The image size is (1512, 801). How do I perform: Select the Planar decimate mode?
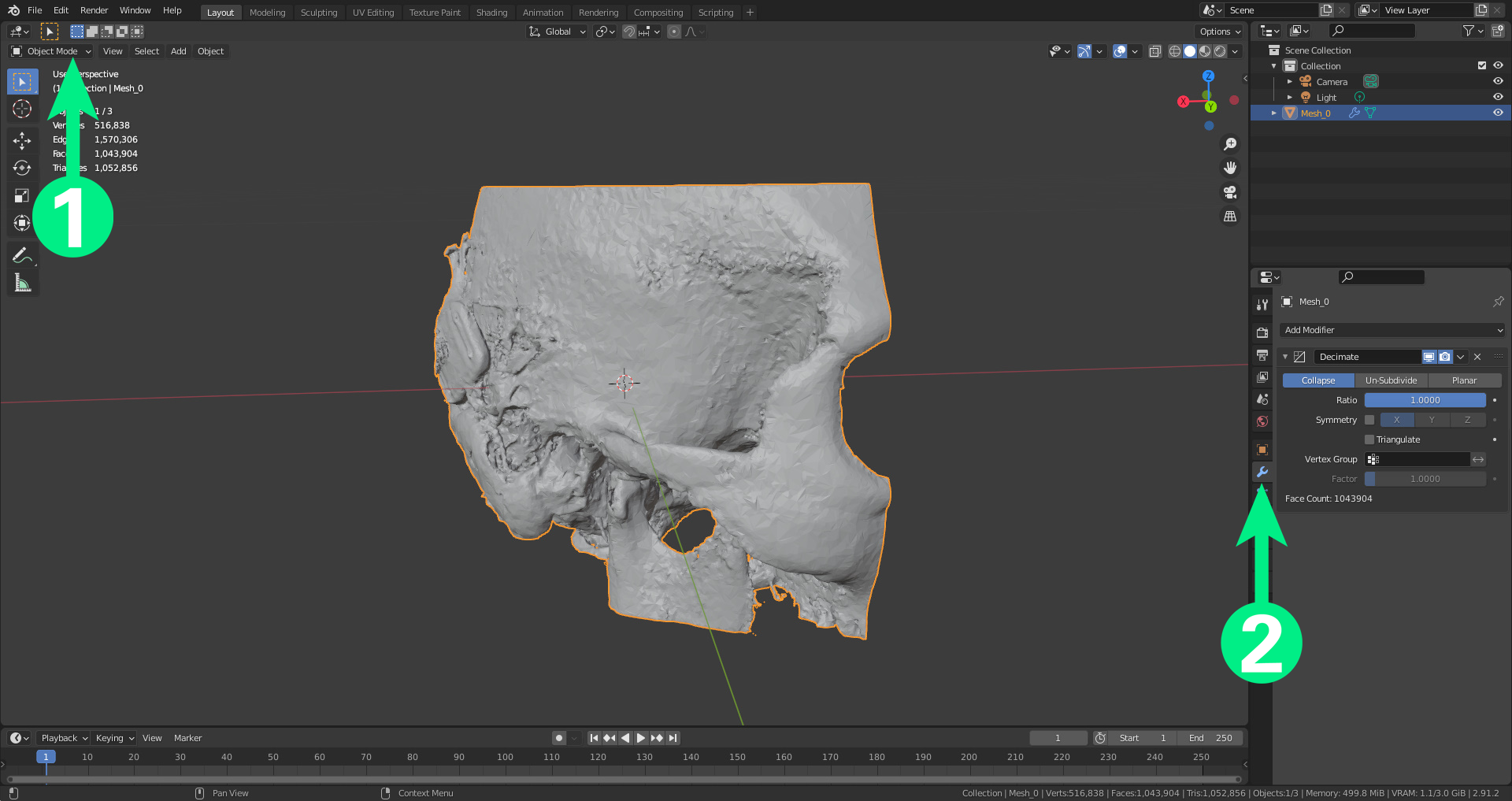click(x=1464, y=380)
